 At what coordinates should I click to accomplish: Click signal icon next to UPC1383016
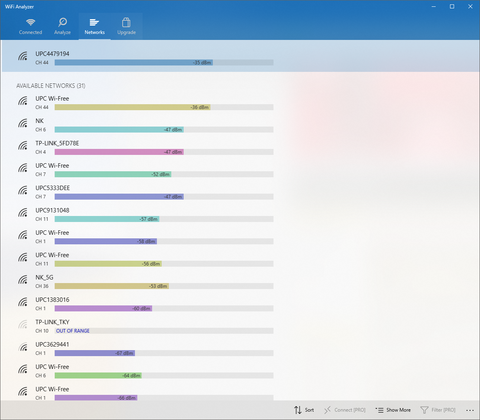click(23, 302)
